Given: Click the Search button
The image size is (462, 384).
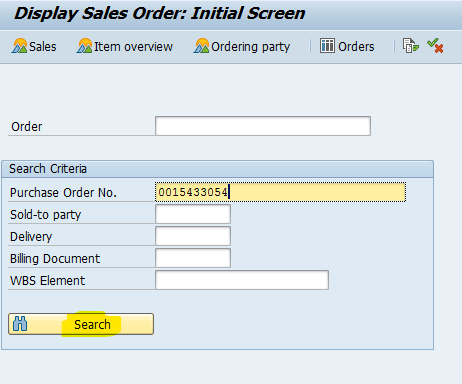Looking at the screenshot, I should [x=81, y=324].
